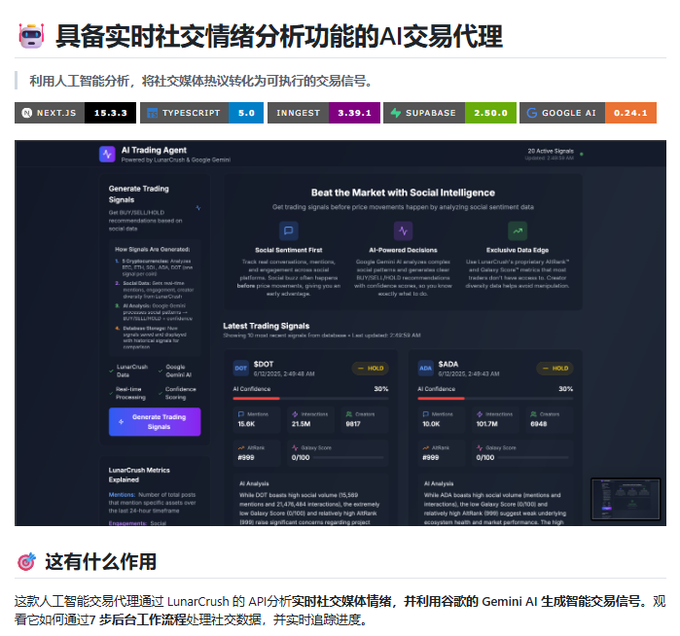Viewport: 680px width, 636px height.
Task: Click the Google G logo in badge
Action: point(532,113)
